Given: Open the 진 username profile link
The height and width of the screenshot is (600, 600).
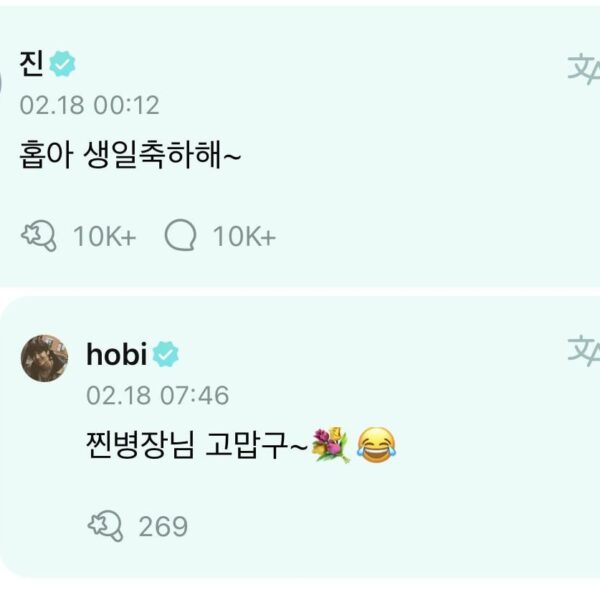Looking at the screenshot, I should point(31,64).
